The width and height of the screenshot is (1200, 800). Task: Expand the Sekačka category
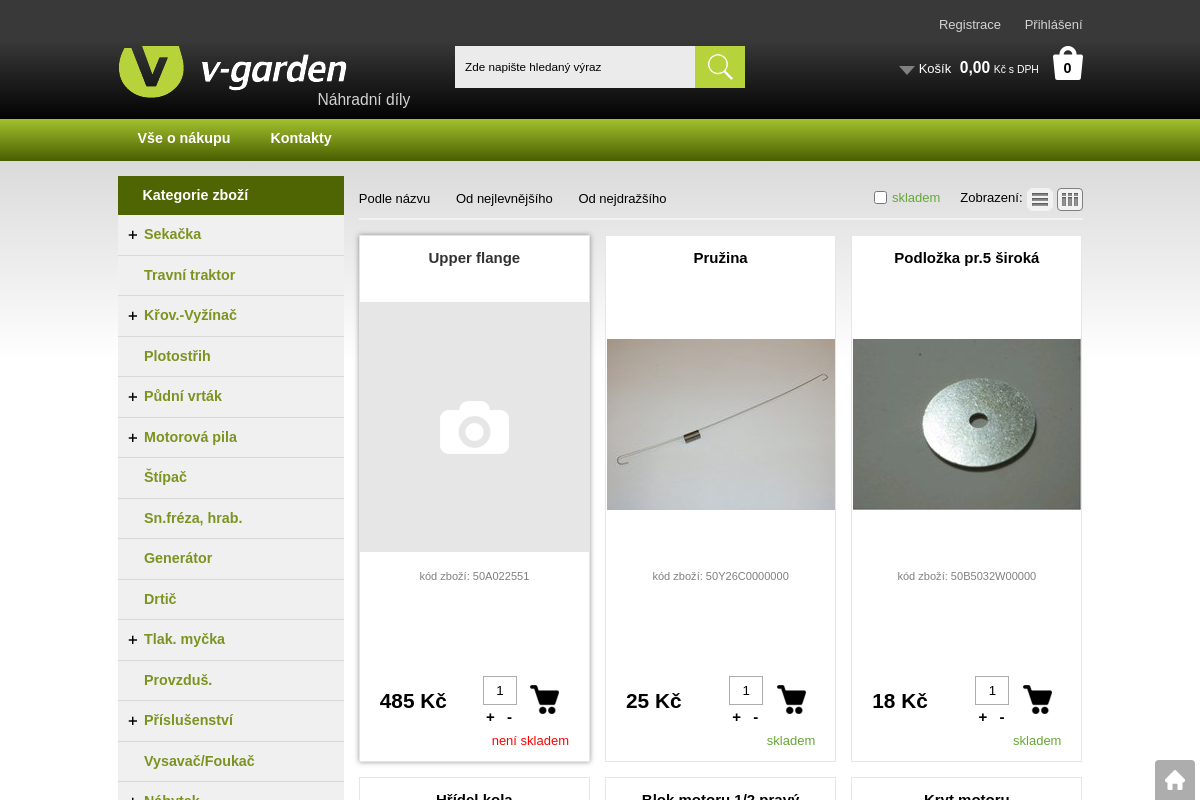coord(133,234)
